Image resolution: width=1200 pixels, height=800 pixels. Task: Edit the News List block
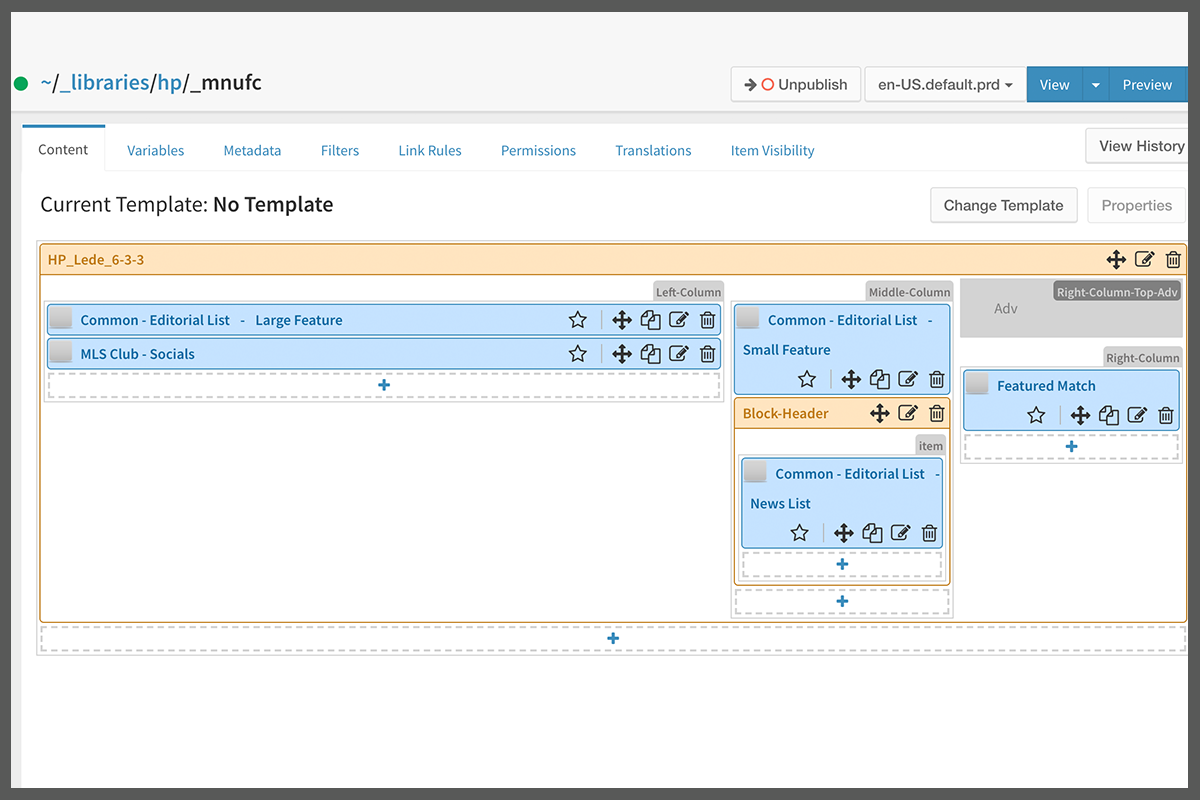pos(900,533)
